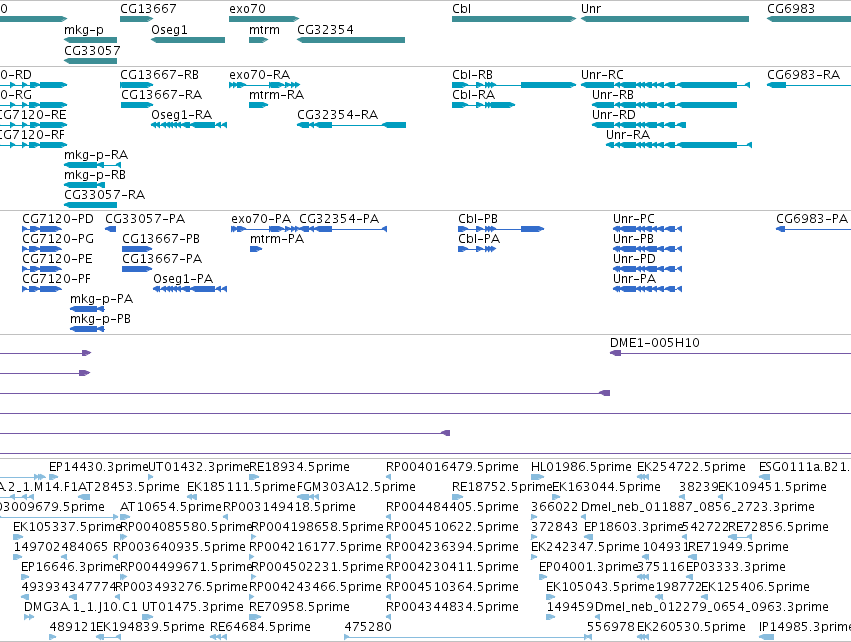Select the Unr gene bar glyph
Viewport: 851px width, 642px height.
pos(665,20)
